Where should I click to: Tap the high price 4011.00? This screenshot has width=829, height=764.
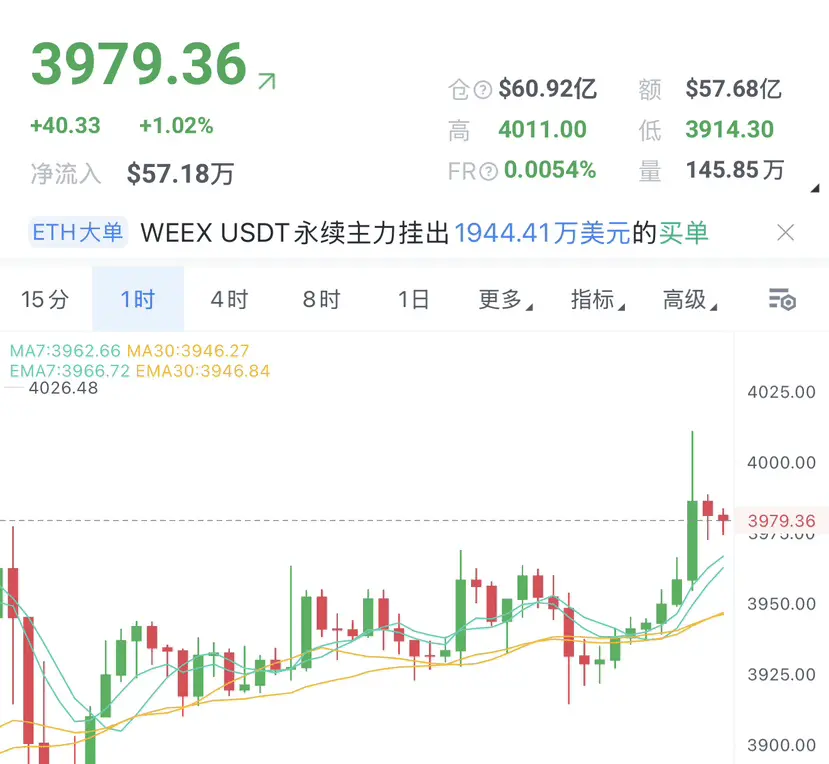(542, 130)
